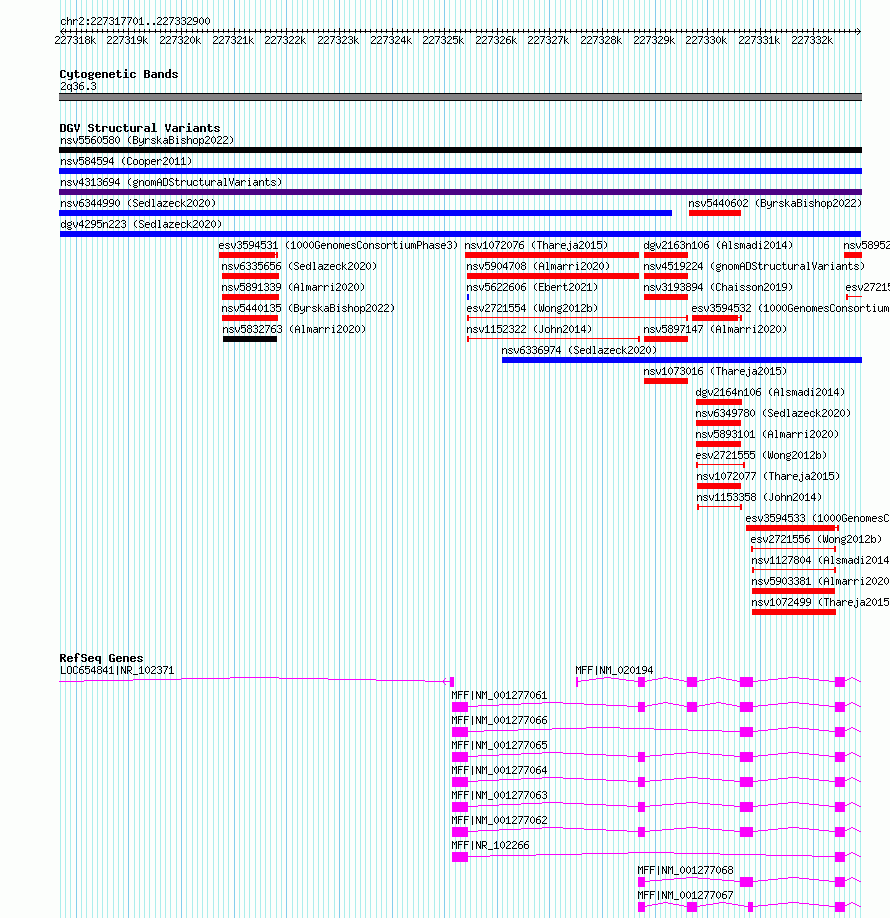Viewport: 890px width, 918px height.
Task: Select the nsv5903381 variant label
Action: click(x=820, y=583)
